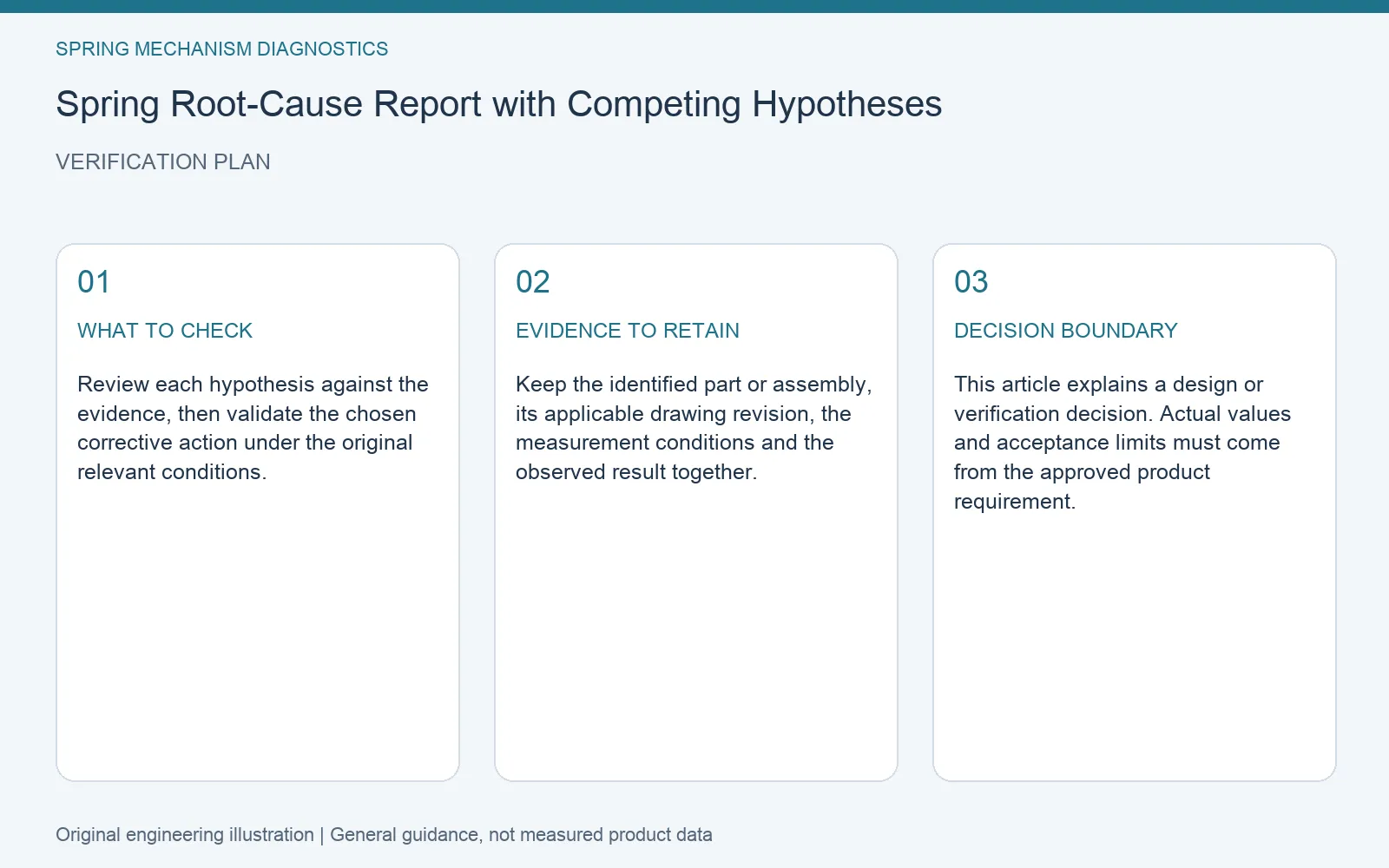
Task: Click the paragraph starting 'Keep the identified part'
Action: pos(694,428)
